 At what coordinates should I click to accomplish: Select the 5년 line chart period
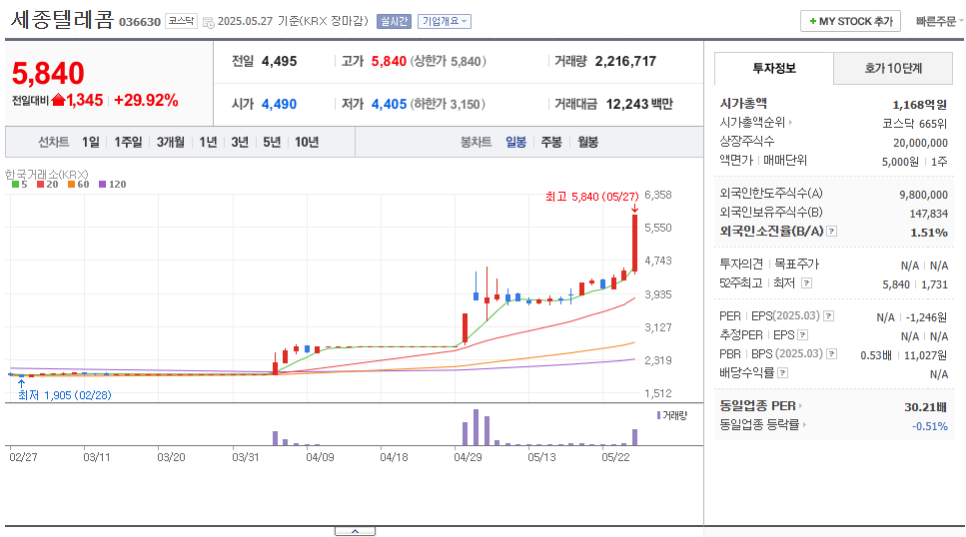[272, 142]
